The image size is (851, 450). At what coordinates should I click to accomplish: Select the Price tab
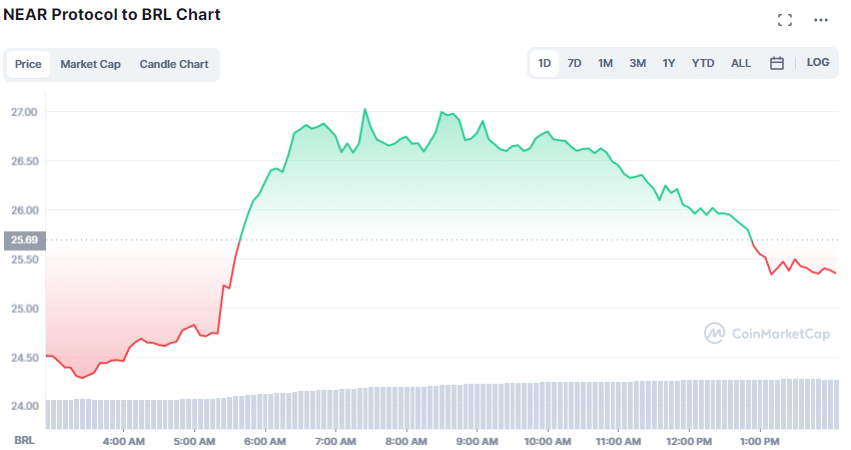pos(28,64)
